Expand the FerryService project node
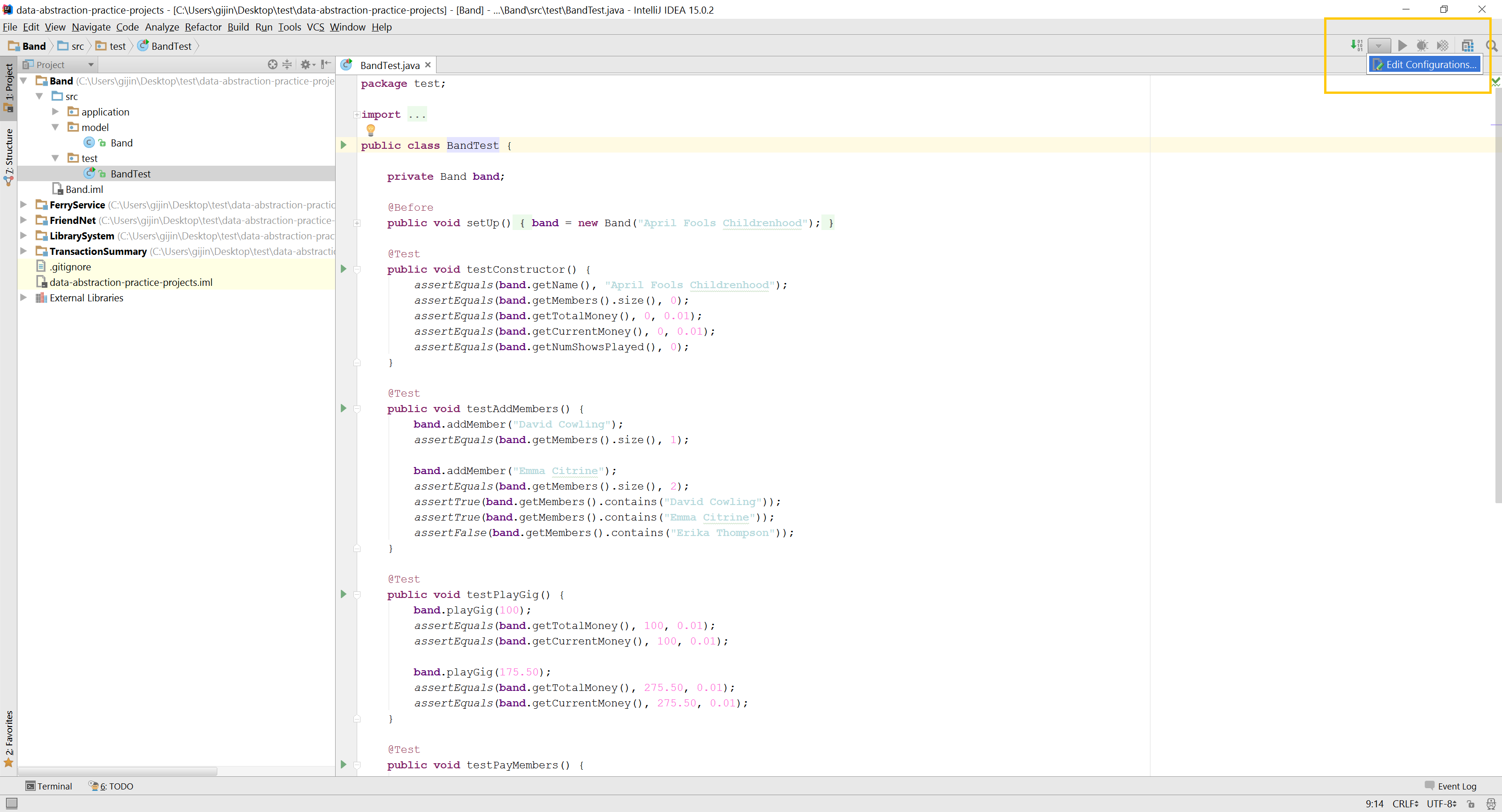 (x=23, y=205)
